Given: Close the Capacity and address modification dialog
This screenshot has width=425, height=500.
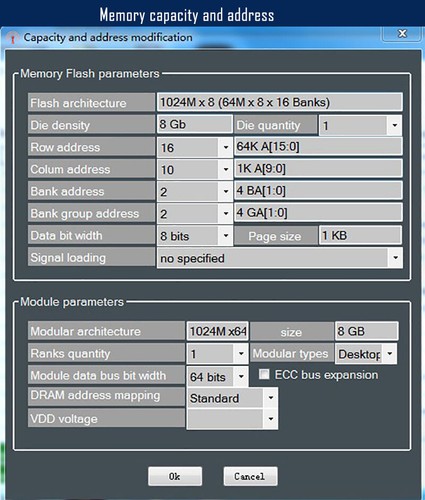Looking at the screenshot, I should 402,34.
